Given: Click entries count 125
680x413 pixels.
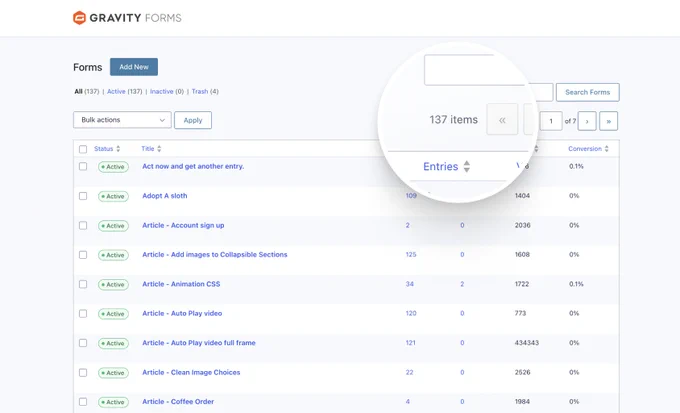Looking at the screenshot, I should point(411,255).
